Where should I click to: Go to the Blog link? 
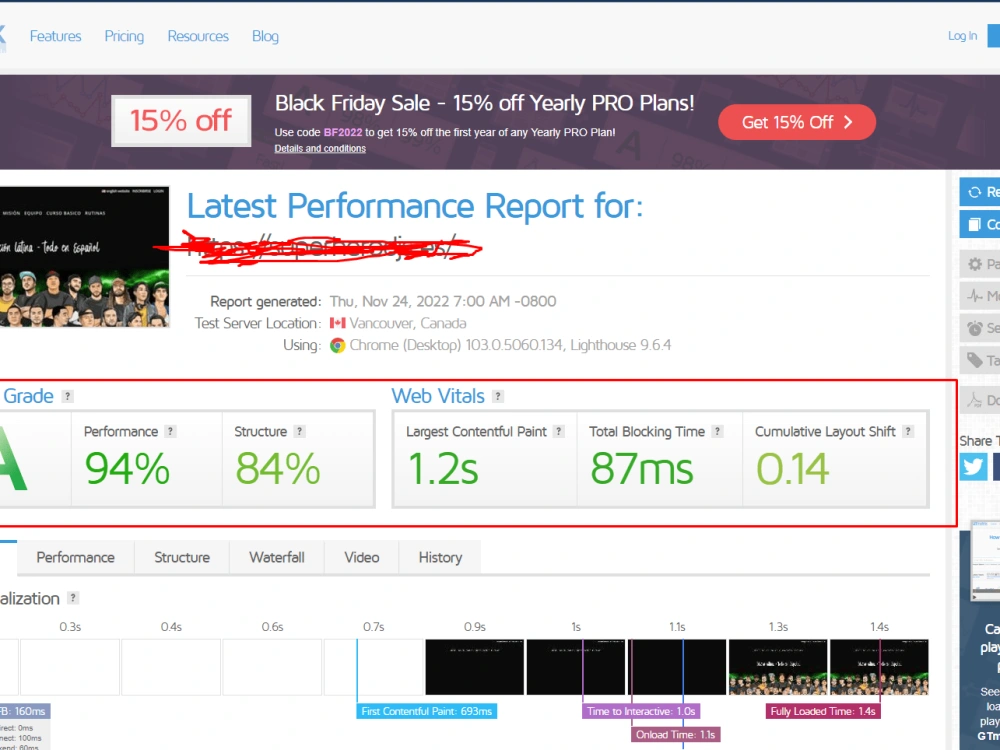tap(265, 36)
